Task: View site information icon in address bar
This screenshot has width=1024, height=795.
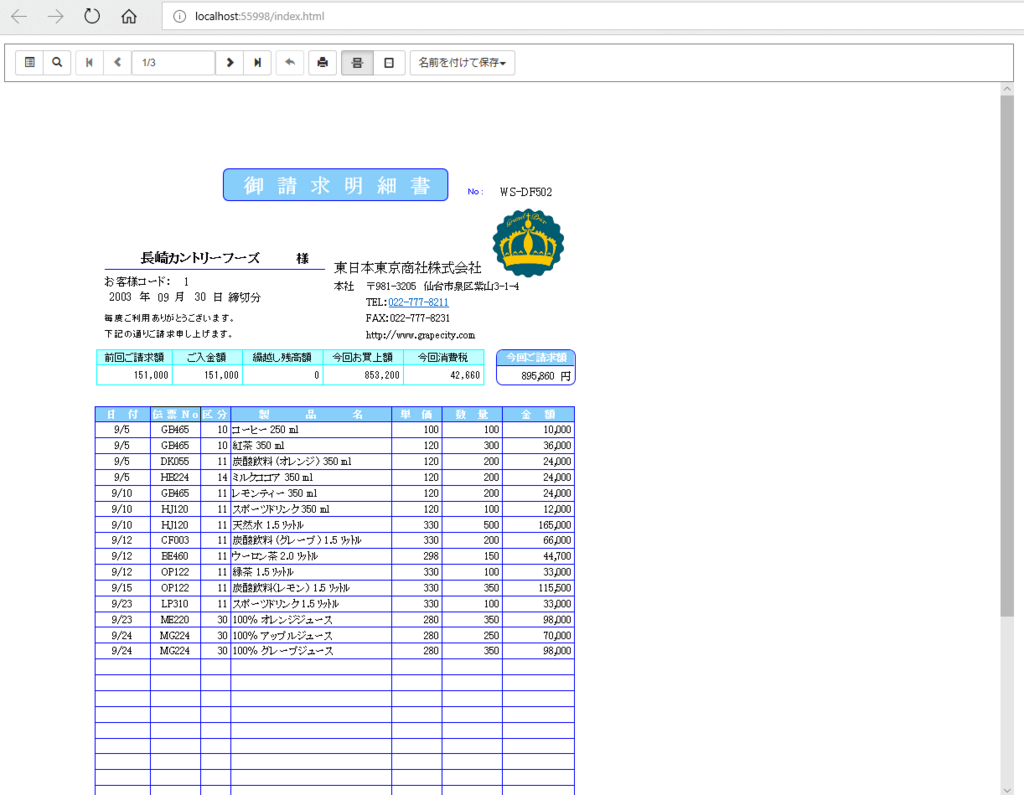Action: [x=179, y=16]
